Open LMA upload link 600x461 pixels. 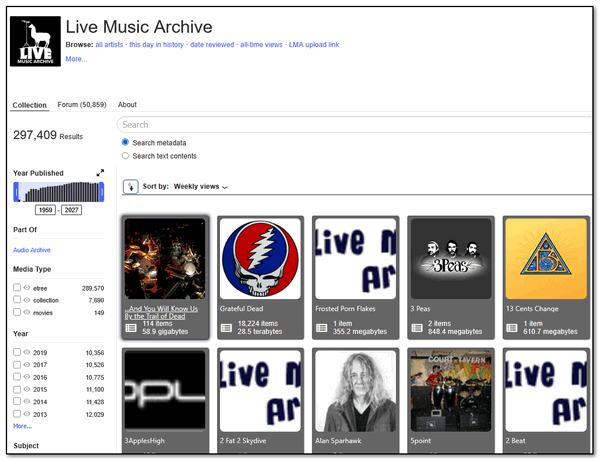pos(314,45)
